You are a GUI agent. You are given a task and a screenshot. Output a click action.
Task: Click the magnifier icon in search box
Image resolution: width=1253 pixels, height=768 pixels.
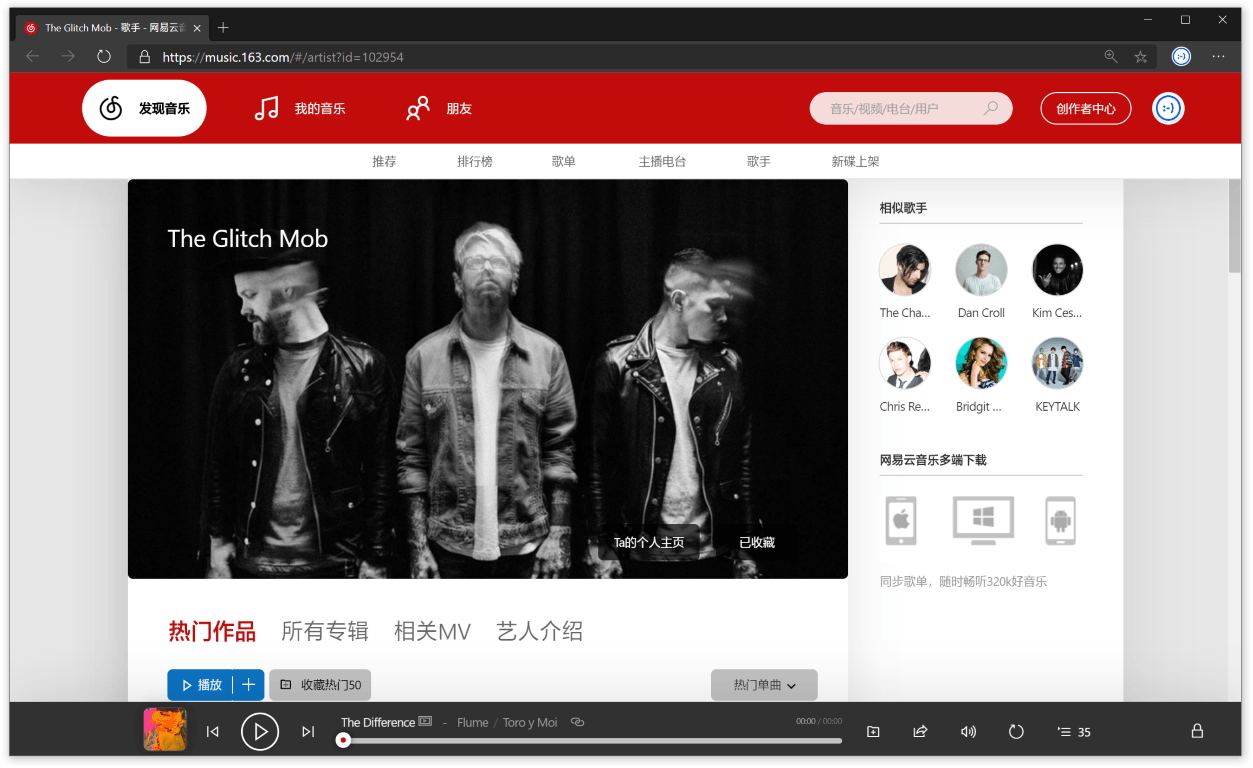(991, 108)
